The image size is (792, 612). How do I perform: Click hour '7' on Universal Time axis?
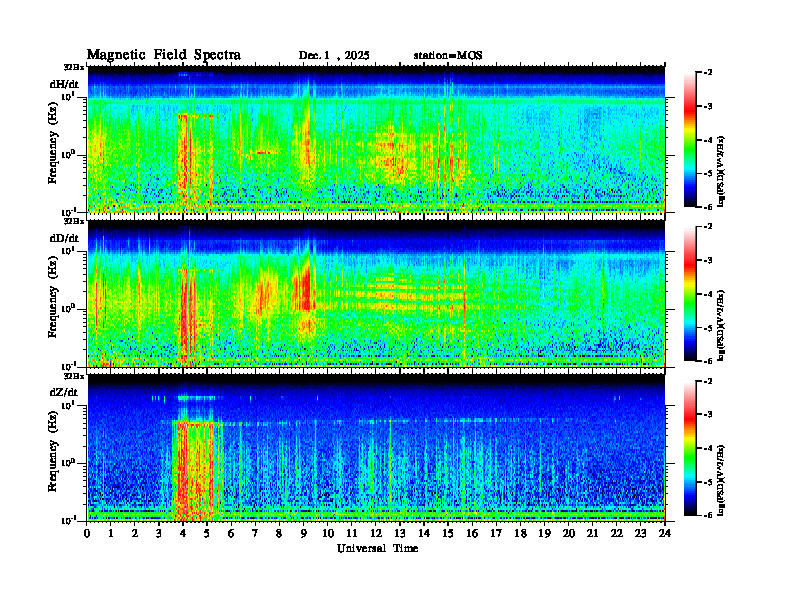click(256, 533)
